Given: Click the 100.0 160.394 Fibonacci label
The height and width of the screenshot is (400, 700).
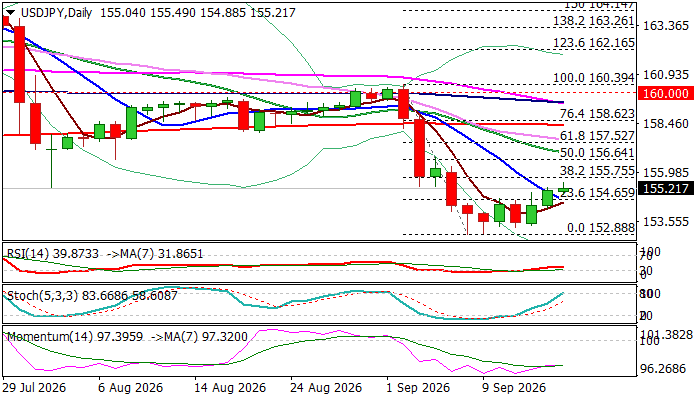Looking at the screenshot, I should [594, 78].
